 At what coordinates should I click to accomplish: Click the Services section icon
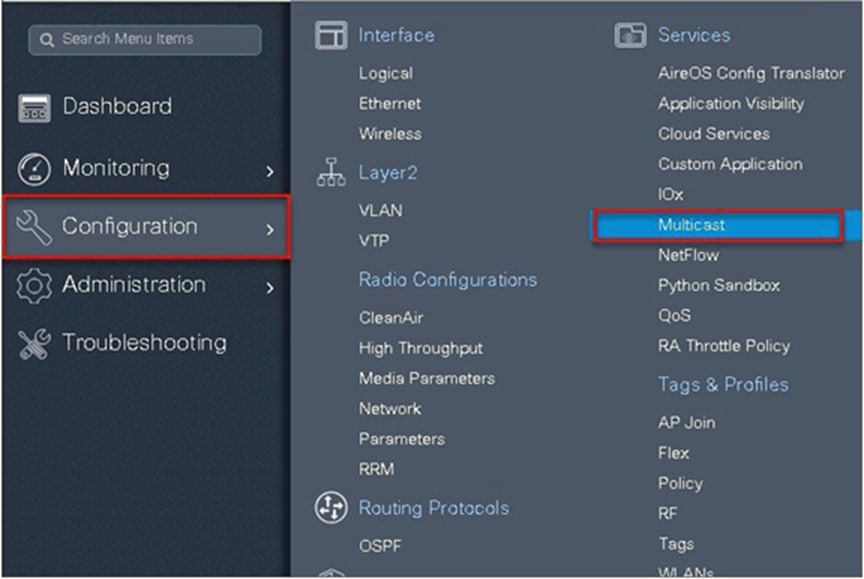(630, 35)
